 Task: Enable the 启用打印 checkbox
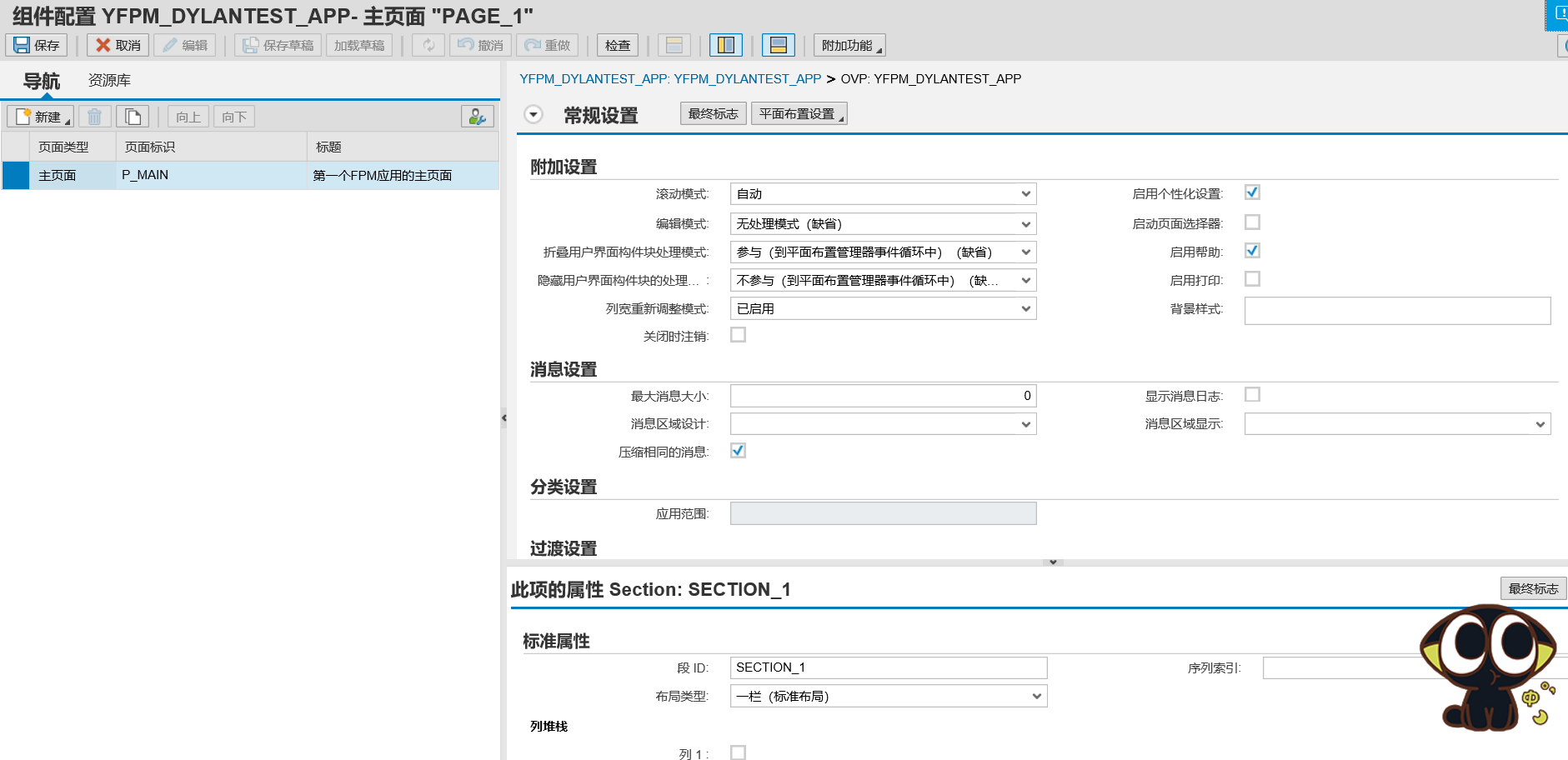click(x=1251, y=278)
